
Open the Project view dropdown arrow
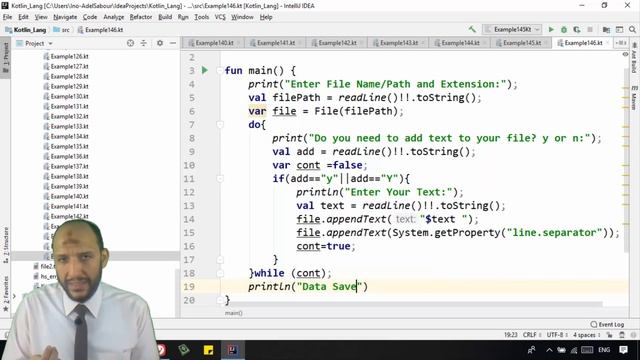51,43
